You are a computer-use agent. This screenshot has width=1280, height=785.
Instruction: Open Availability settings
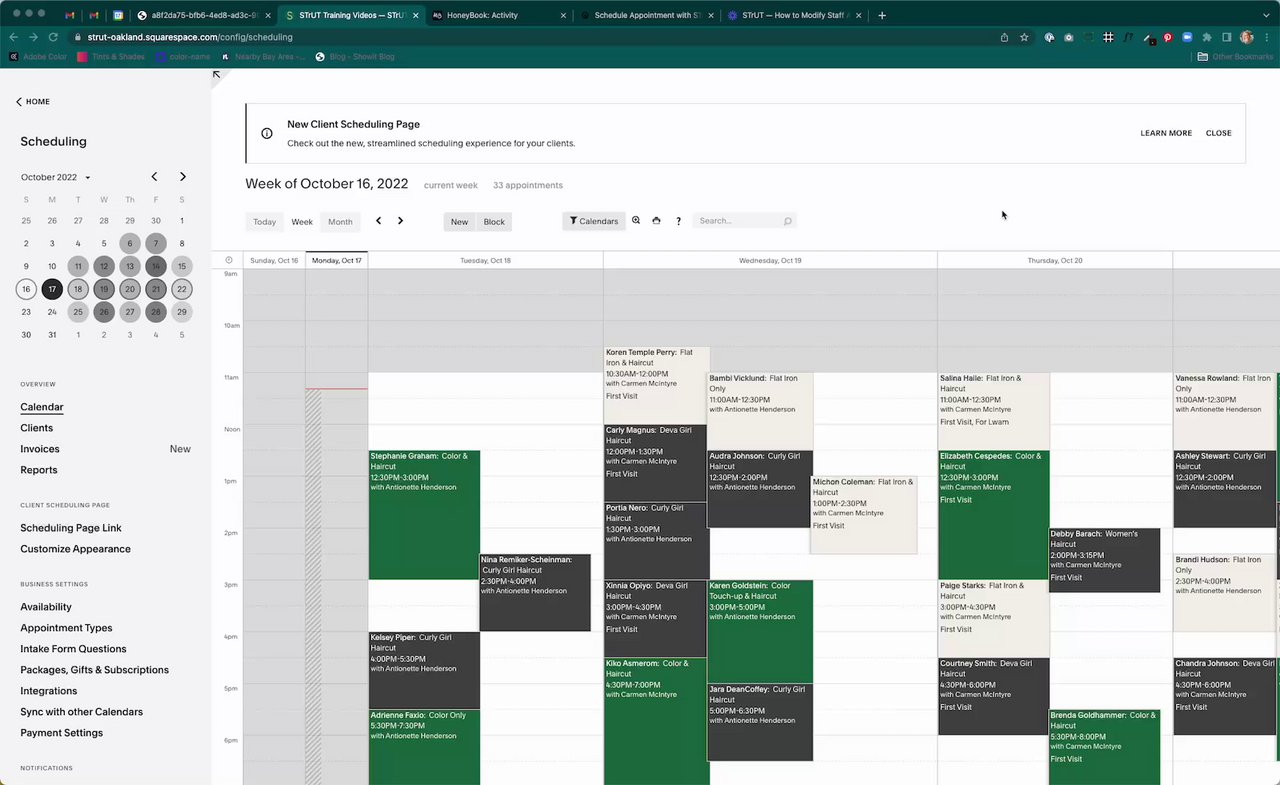46,607
